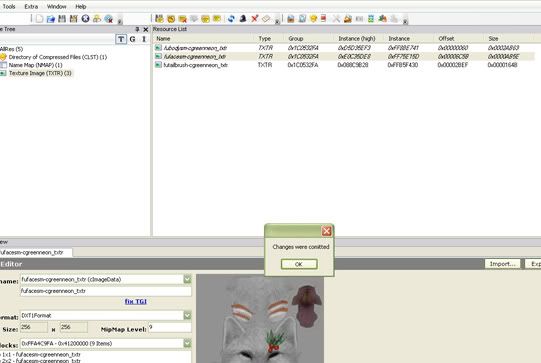Click the blank-page New file icon
The image size is (541, 363).
click(x=39, y=19)
